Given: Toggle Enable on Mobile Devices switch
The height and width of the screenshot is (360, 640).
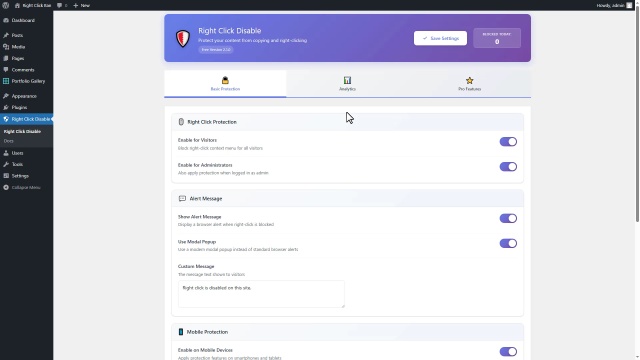Looking at the screenshot, I should pos(508,351).
